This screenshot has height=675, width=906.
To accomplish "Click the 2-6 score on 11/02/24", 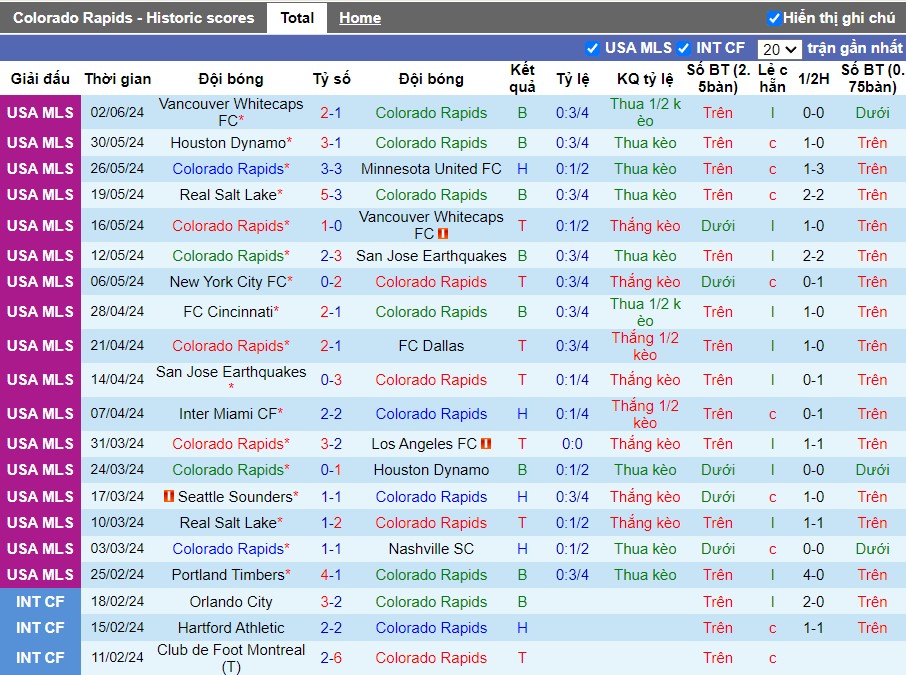I will tap(331, 658).
